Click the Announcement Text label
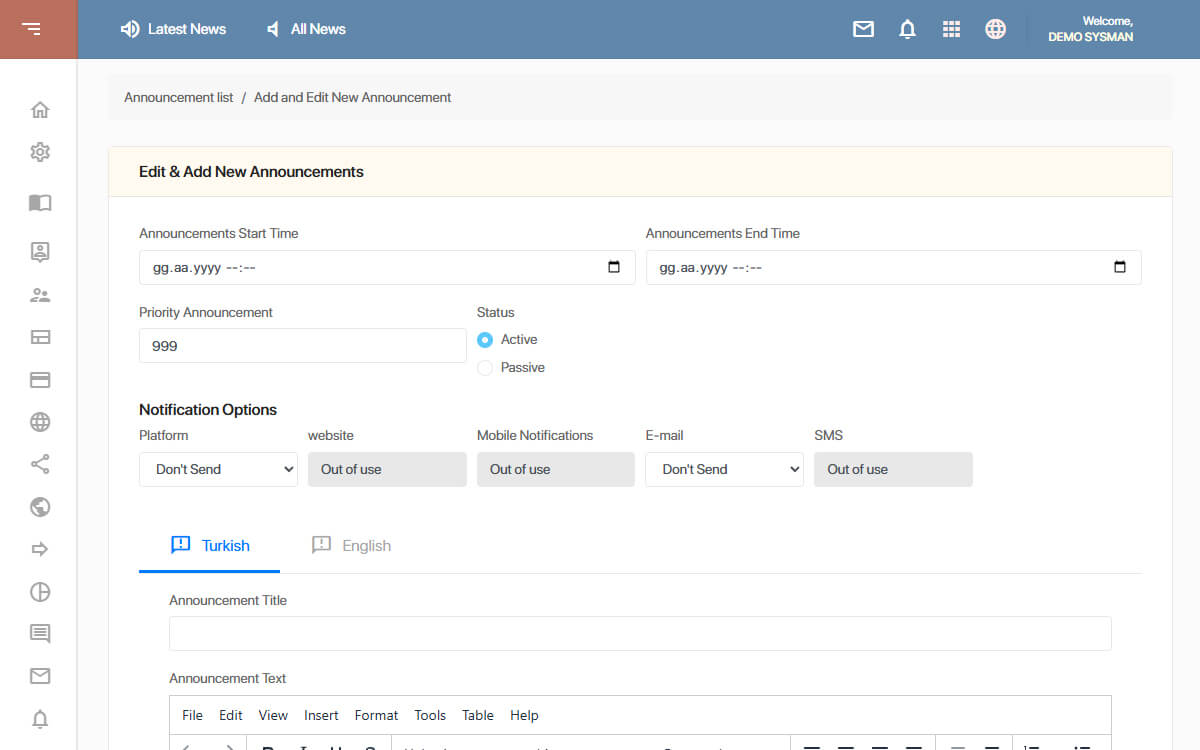Viewport: 1200px width, 750px height. pos(228,678)
